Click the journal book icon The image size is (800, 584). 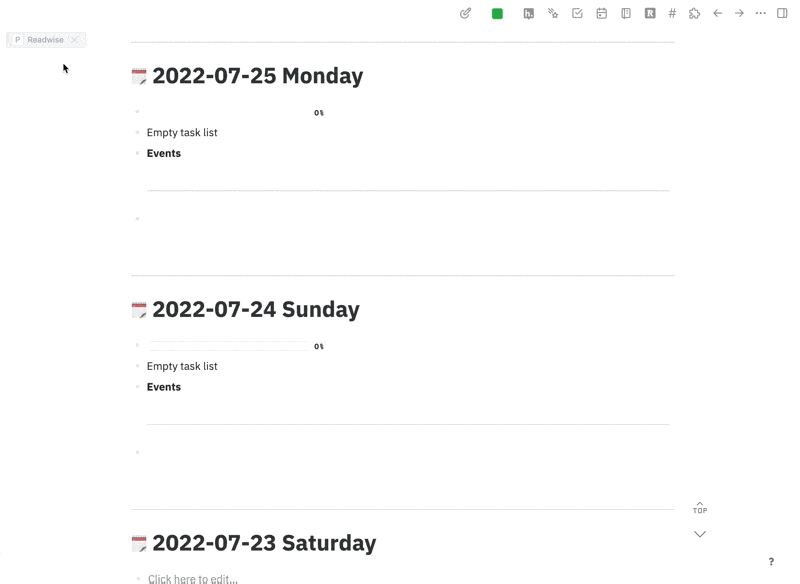click(x=628, y=13)
